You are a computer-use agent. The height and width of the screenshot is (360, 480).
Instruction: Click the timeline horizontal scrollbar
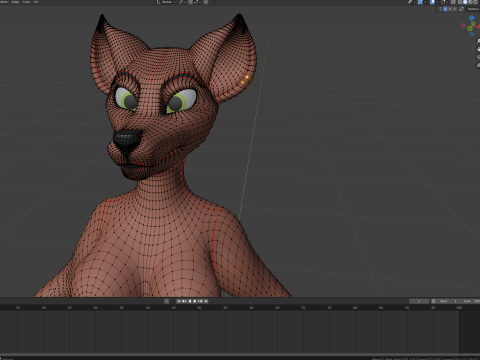[240, 354]
